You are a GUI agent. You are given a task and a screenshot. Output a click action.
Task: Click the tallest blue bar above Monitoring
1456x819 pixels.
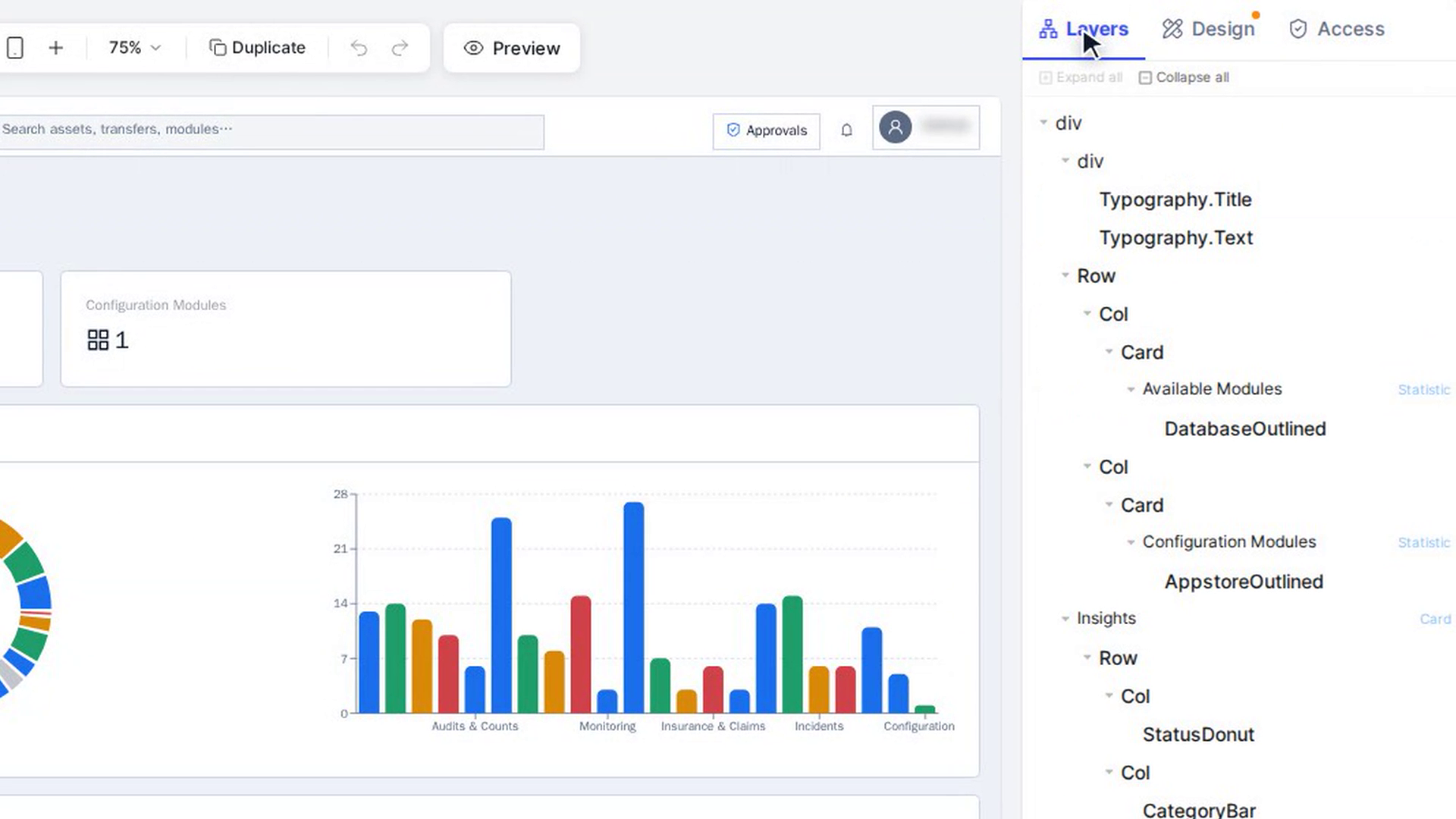[x=634, y=607]
